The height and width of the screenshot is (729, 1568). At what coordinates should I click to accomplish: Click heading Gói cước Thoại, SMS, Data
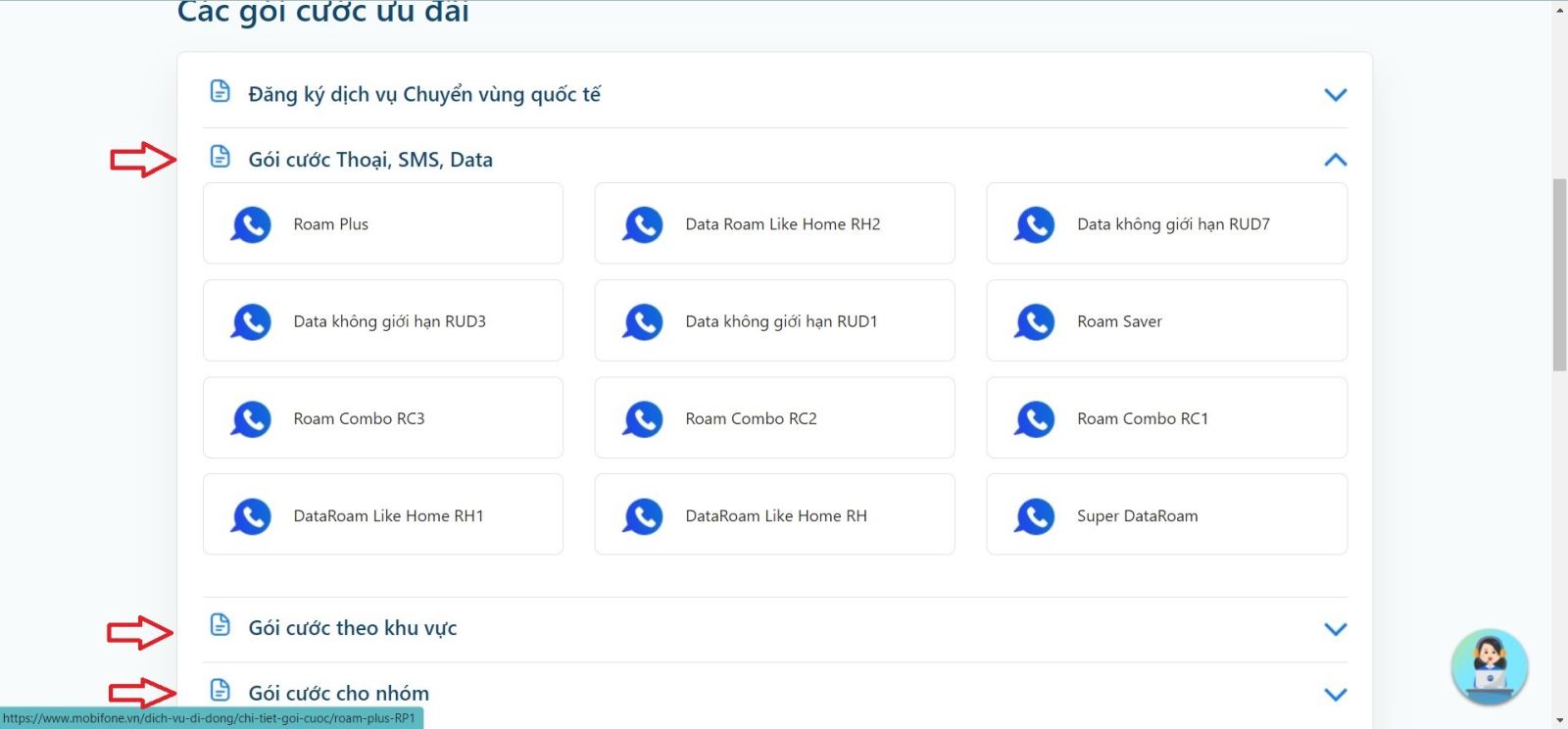pyautogui.click(x=370, y=160)
